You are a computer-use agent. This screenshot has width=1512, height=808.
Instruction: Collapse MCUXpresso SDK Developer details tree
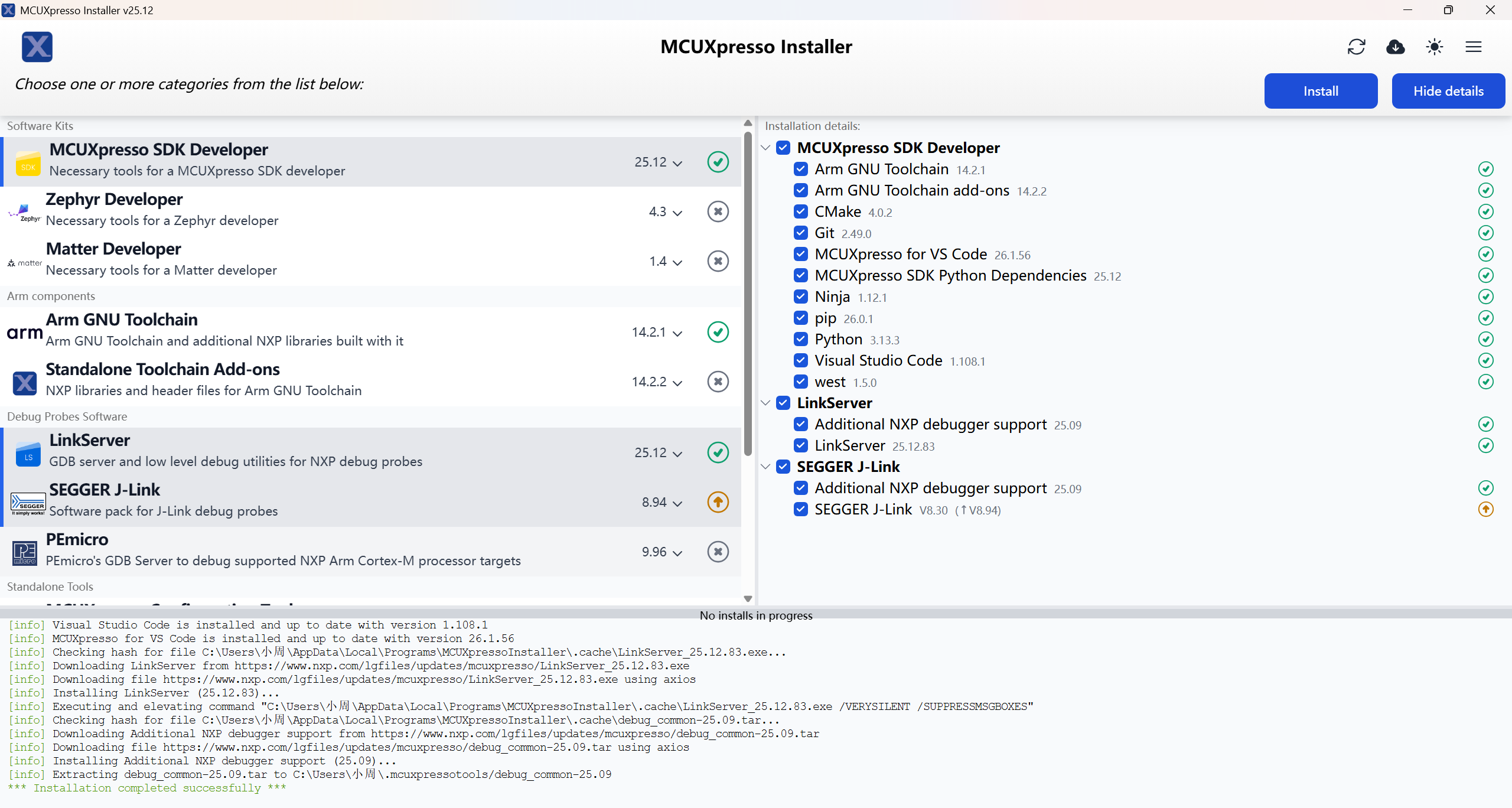click(765, 148)
